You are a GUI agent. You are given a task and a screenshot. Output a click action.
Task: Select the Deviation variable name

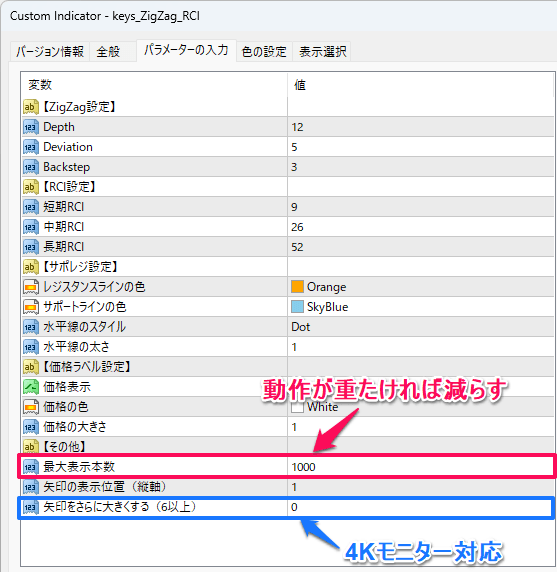point(68,147)
